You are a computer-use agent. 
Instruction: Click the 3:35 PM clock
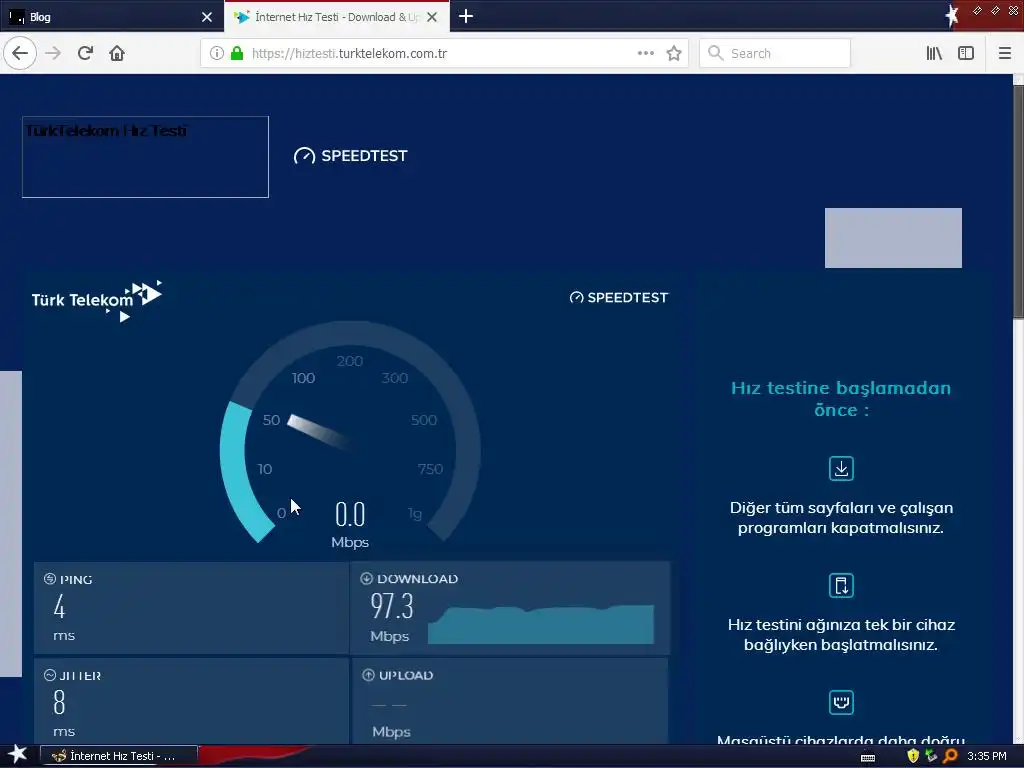tap(987, 756)
